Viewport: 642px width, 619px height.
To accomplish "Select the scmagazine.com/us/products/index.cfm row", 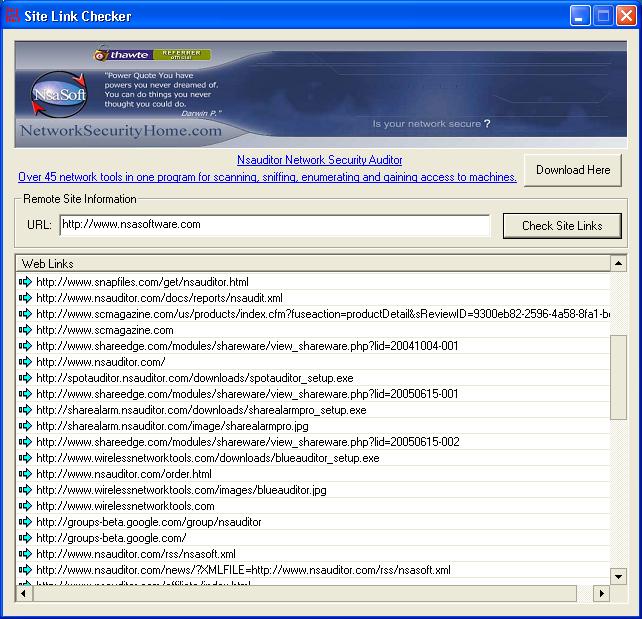I will tap(313, 314).
